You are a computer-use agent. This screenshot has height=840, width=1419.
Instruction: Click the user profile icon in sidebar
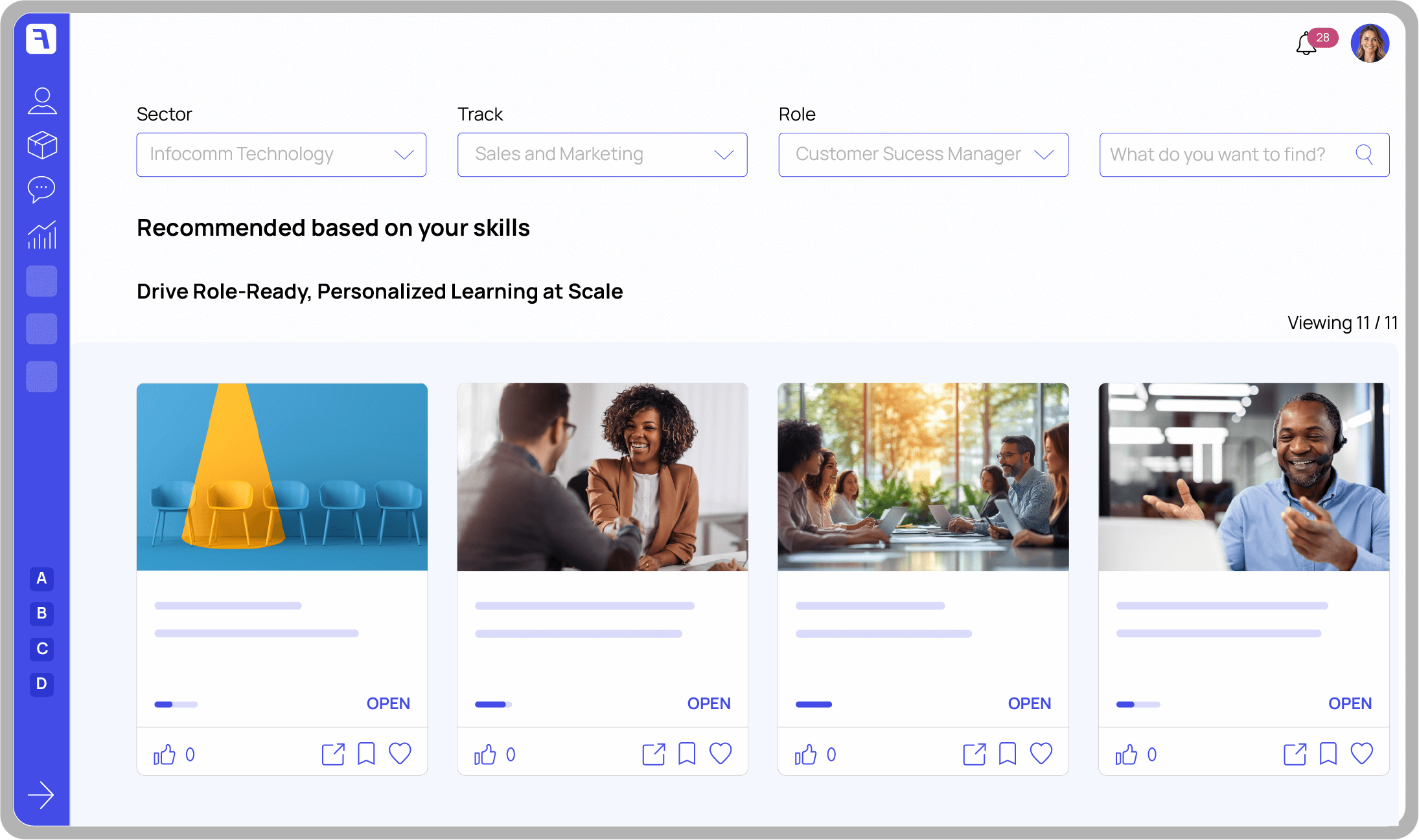tap(42, 101)
